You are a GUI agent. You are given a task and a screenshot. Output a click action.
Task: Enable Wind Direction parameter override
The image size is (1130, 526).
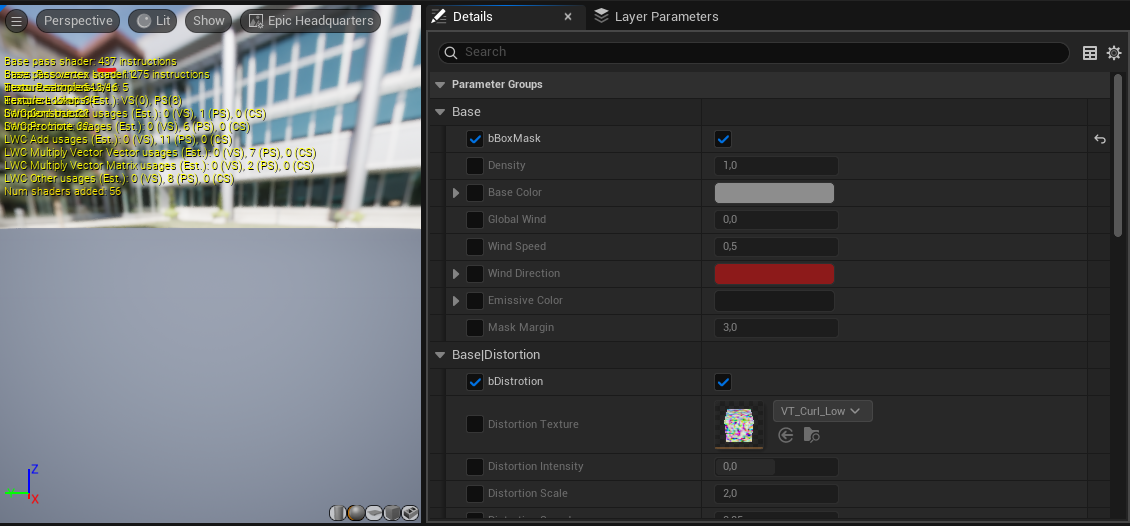(x=475, y=274)
